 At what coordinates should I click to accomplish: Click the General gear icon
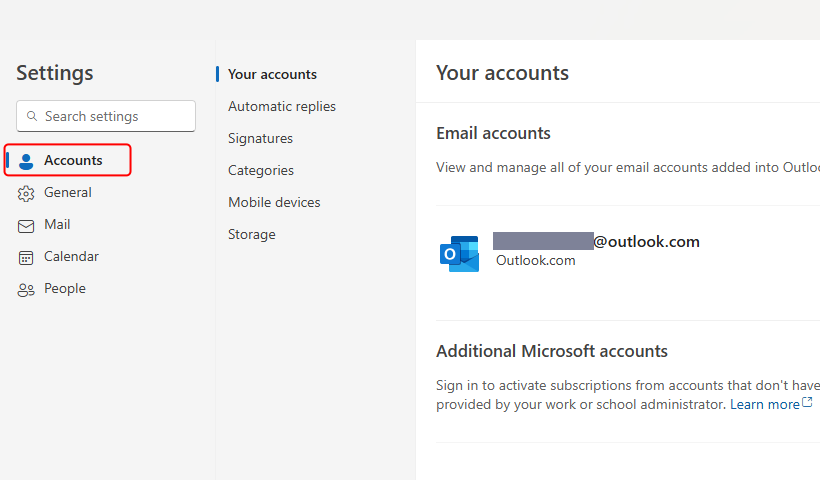tap(26, 193)
